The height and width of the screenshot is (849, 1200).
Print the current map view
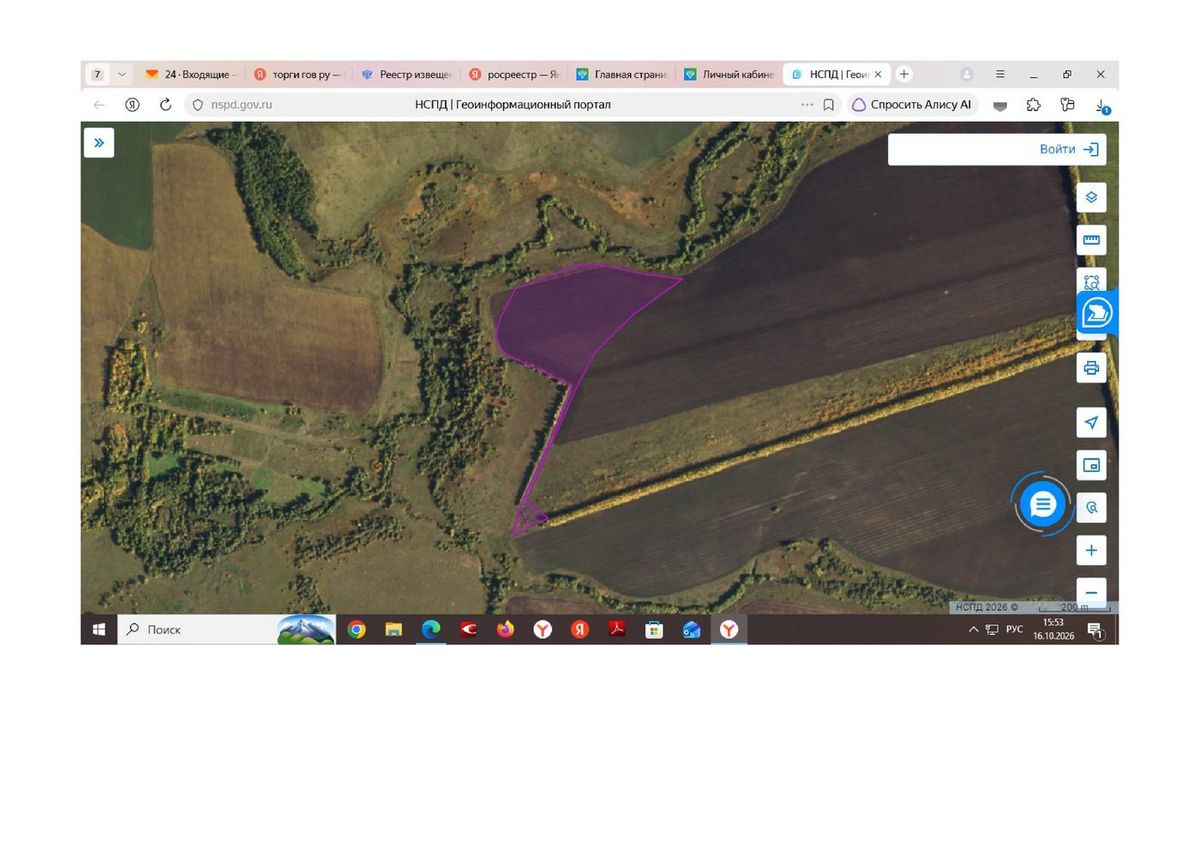click(x=1091, y=367)
